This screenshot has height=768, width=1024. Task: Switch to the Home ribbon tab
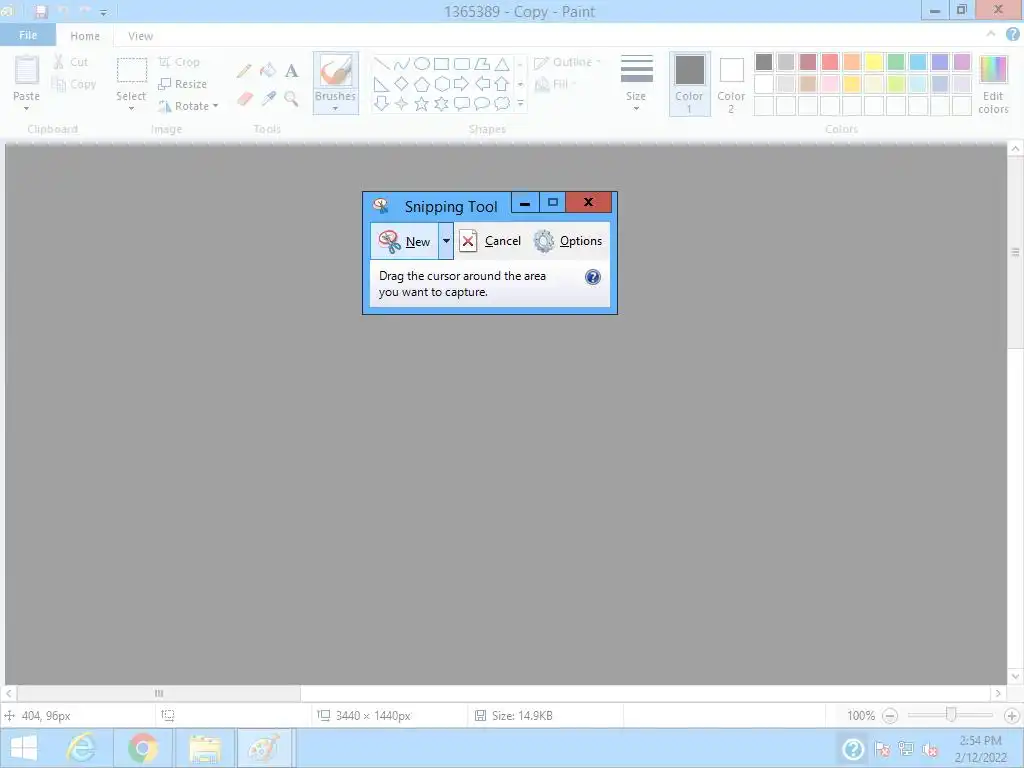point(85,36)
